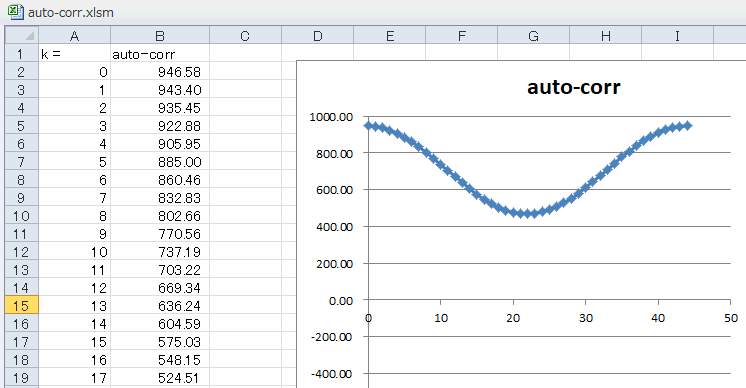
Task: Select row 5 header
Action: point(21,126)
